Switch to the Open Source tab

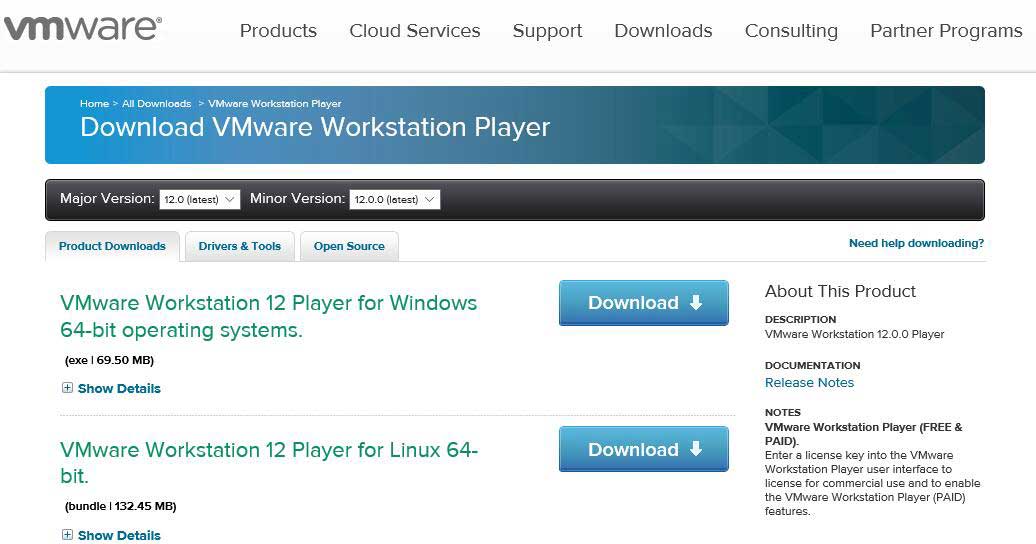(349, 246)
